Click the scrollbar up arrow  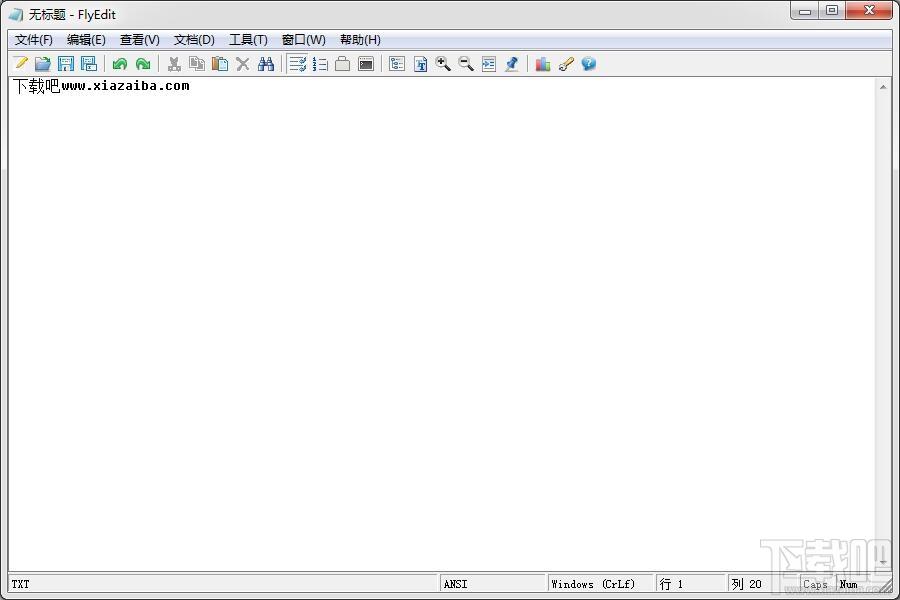click(x=884, y=87)
